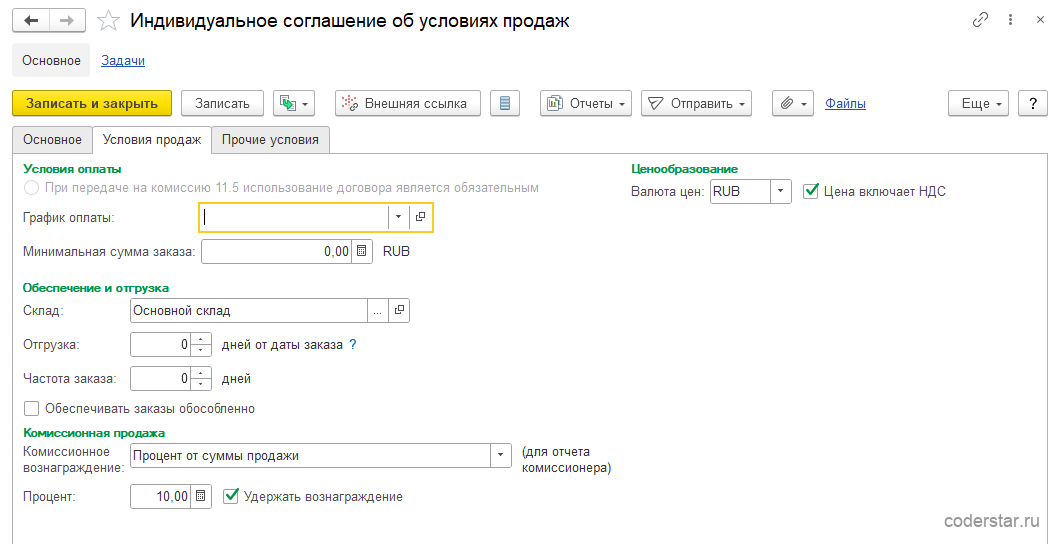Expand the График оплаты dropdown list
Viewport: 1064px width, 544px height.
398,217
